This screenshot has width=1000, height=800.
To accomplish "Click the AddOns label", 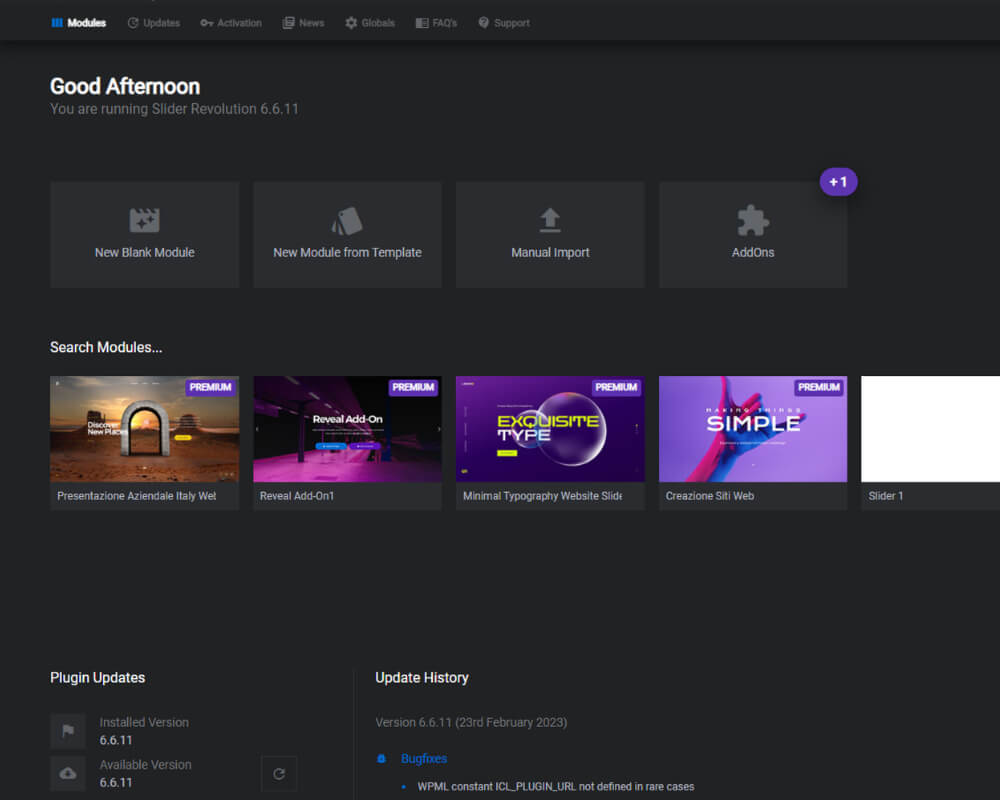I will pos(753,253).
